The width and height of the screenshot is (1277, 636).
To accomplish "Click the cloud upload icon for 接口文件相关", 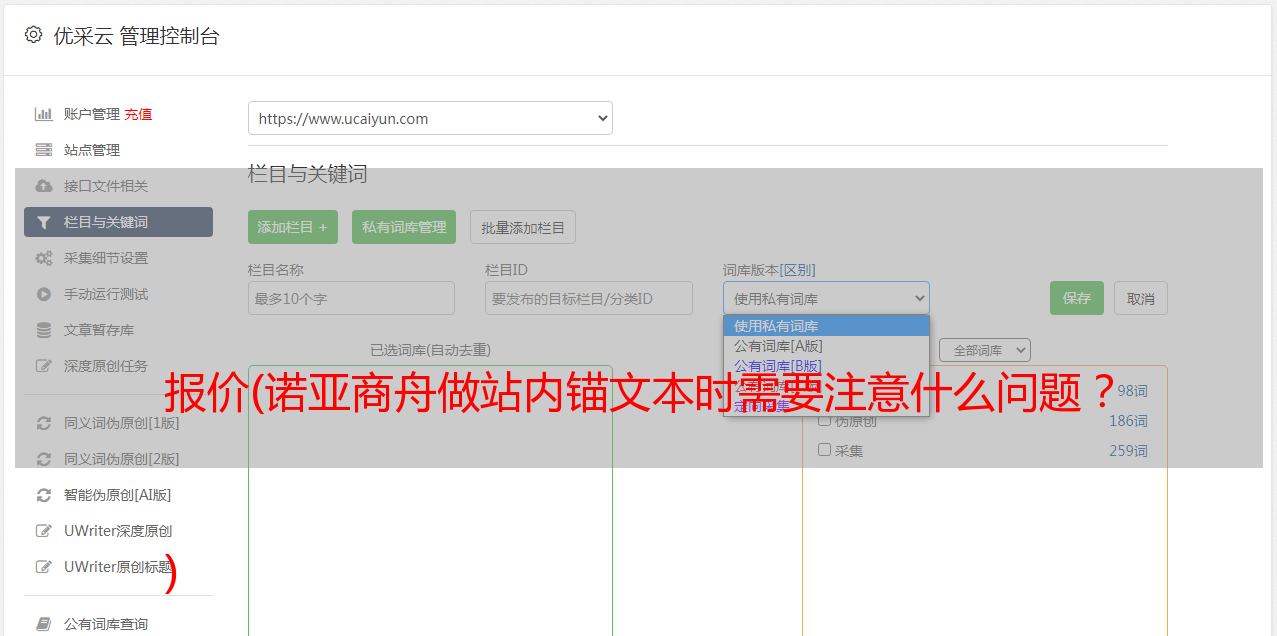I will (x=44, y=186).
